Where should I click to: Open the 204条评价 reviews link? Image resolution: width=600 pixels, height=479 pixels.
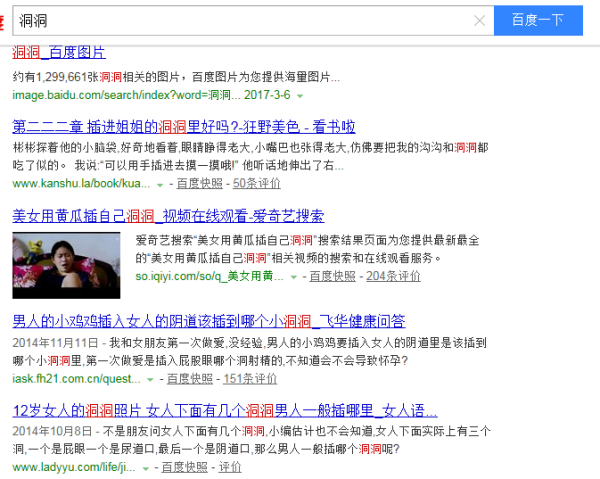(393, 276)
